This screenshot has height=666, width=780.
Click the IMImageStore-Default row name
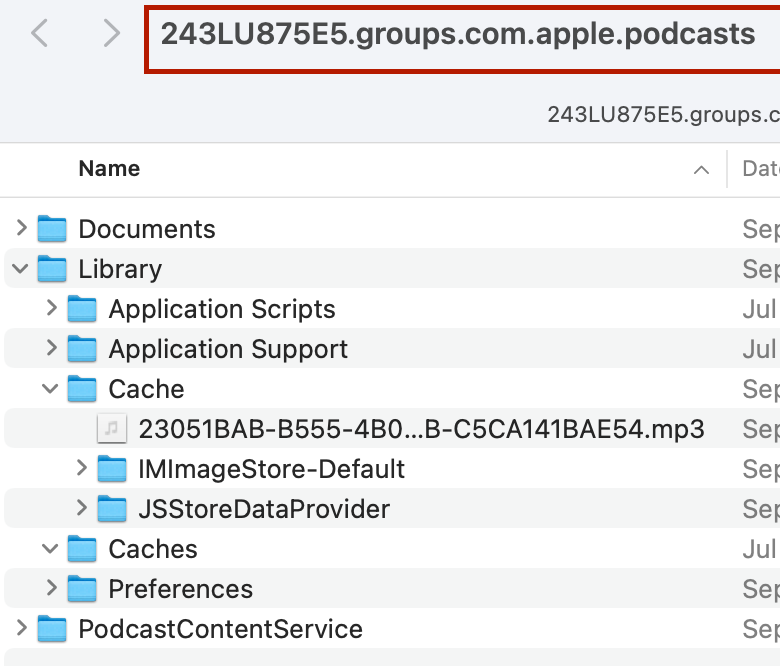point(272,470)
